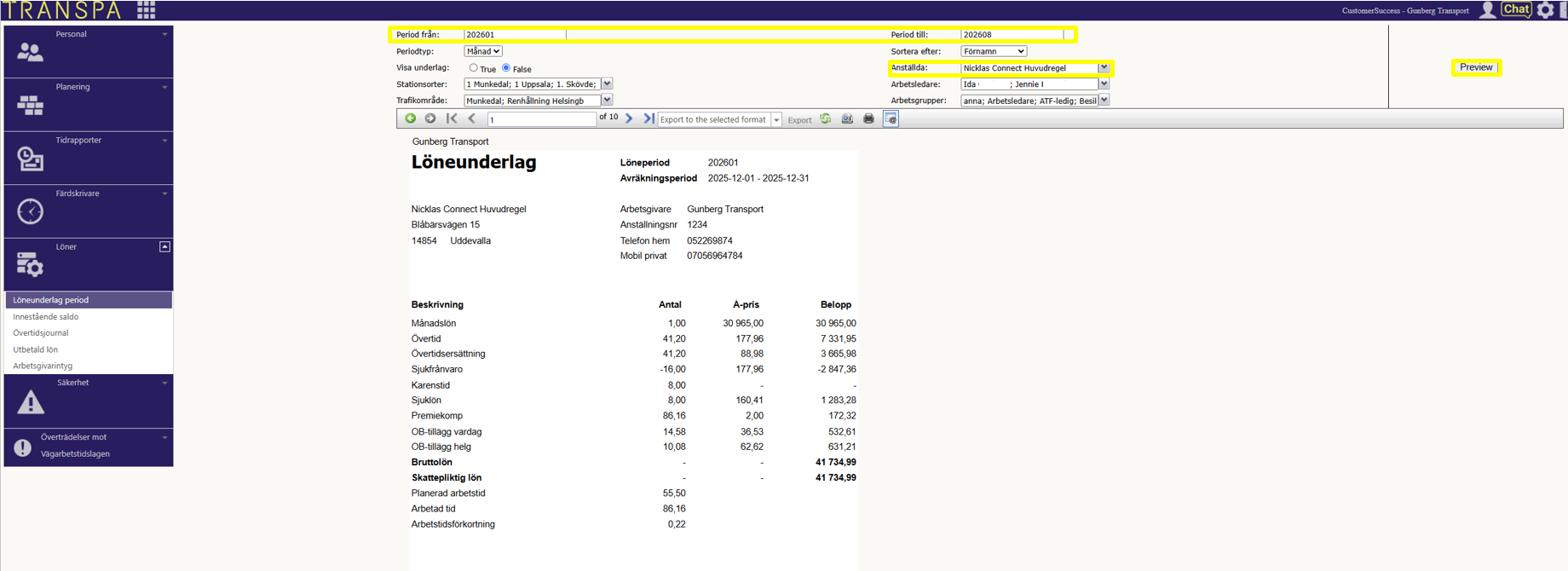This screenshot has height=571, width=1568.
Task: Open the Trafikområde dropdown arrow
Action: click(x=607, y=100)
